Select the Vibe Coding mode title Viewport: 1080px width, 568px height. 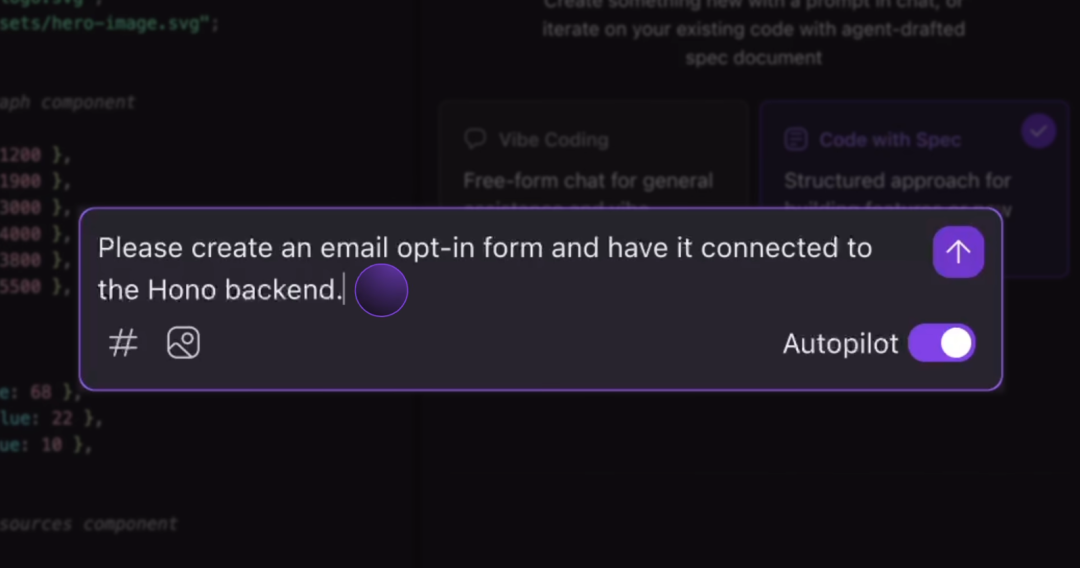(x=553, y=140)
